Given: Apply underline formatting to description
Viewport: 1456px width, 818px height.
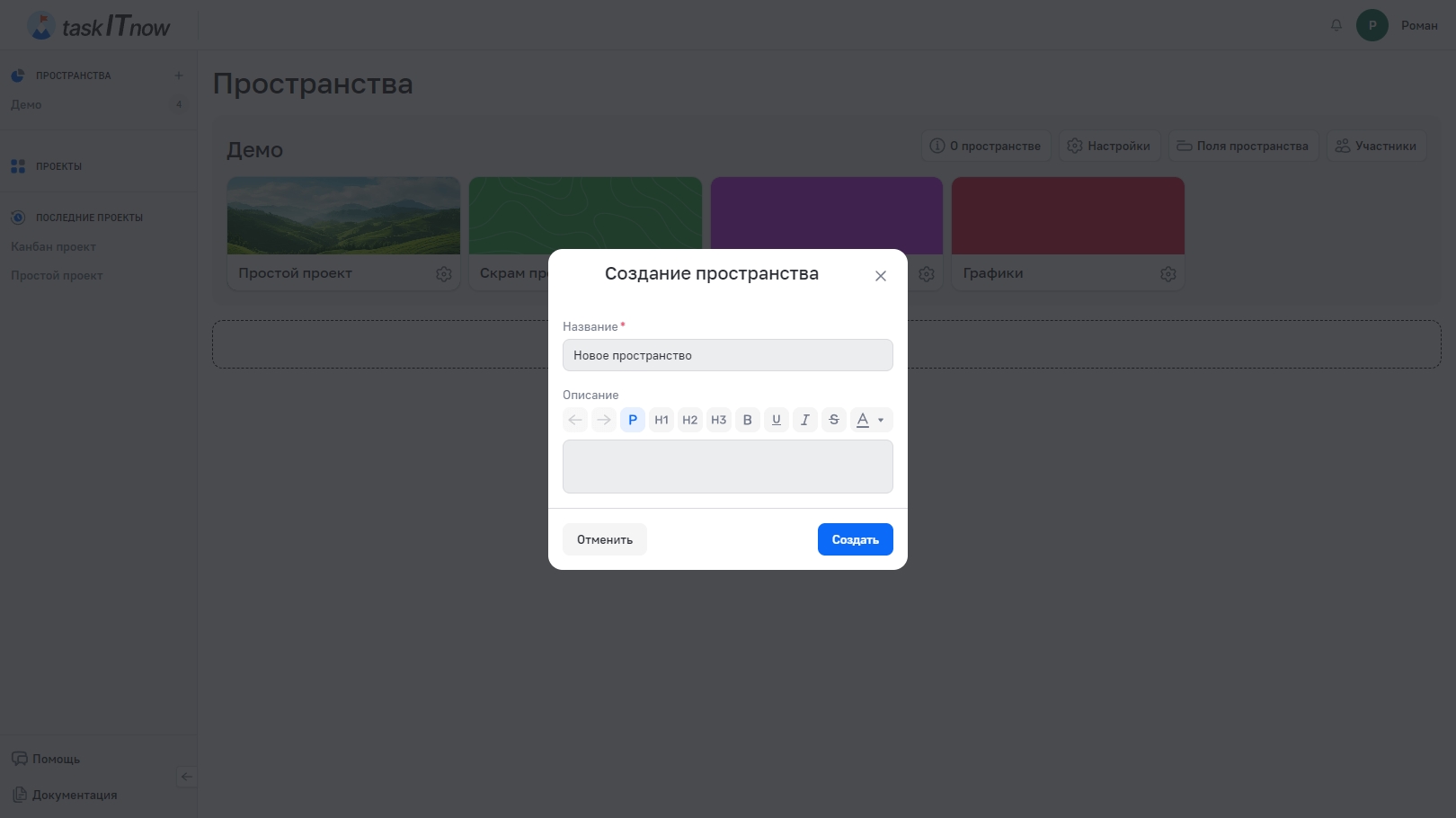Looking at the screenshot, I should pyautogui.click(x=777, y=420).
